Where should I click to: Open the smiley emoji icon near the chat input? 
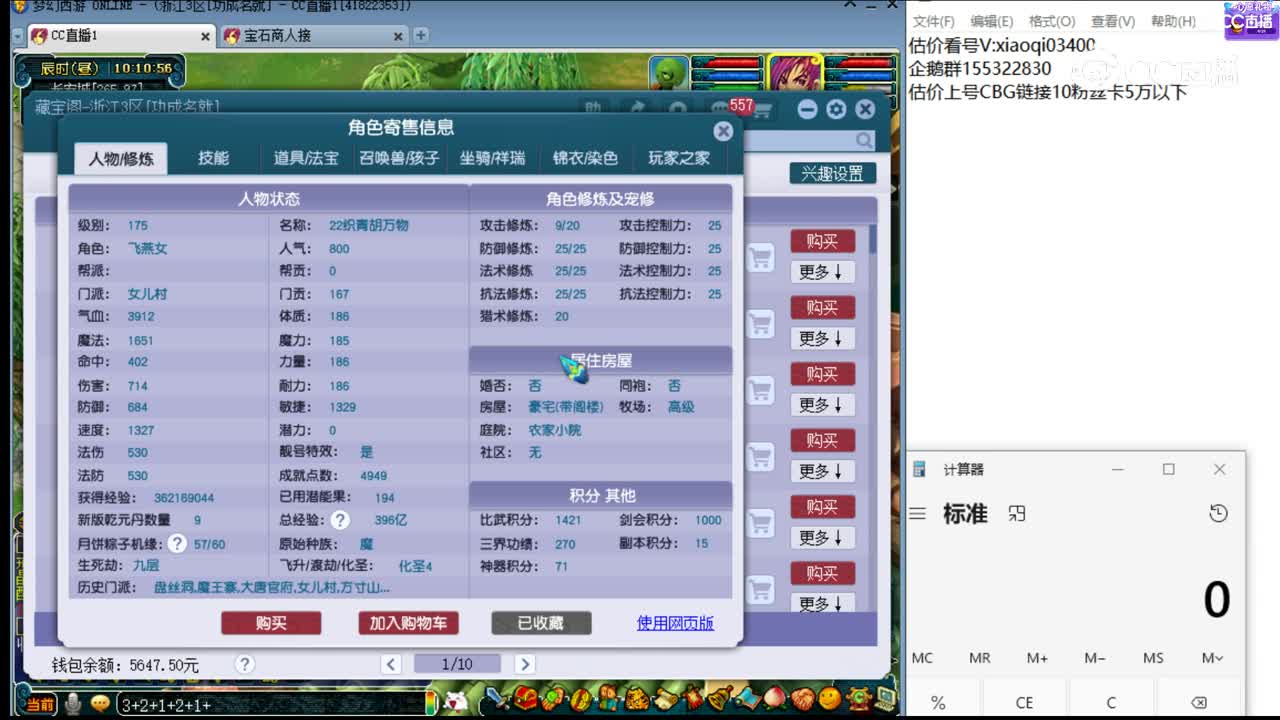click(99, 703)
